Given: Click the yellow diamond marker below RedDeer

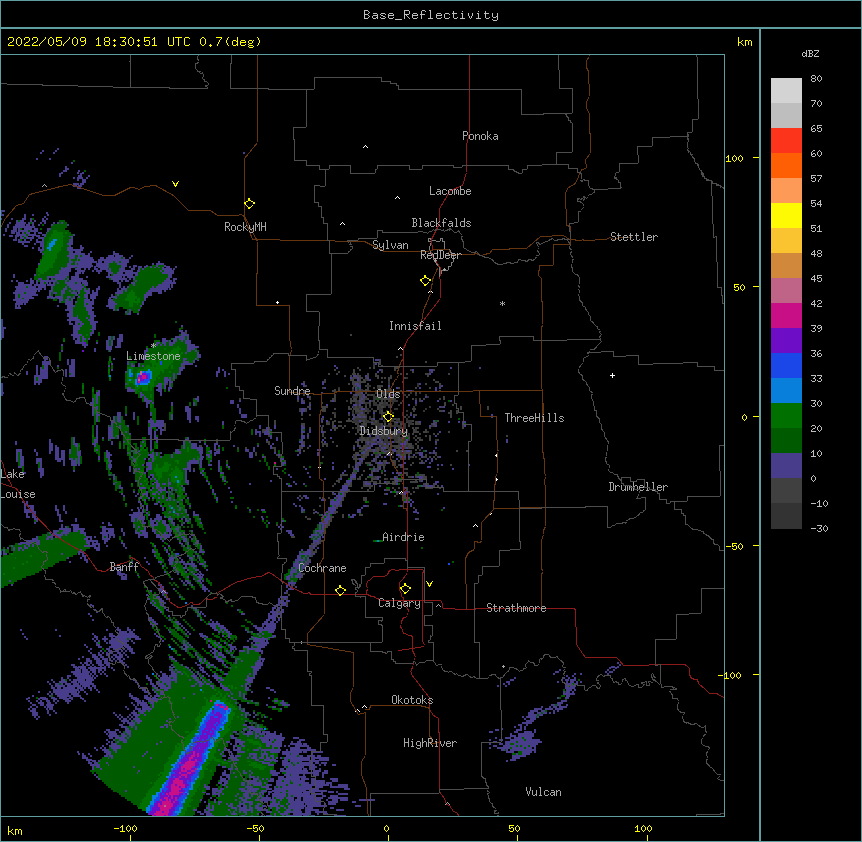Looking at the screenshot, I should 425,280.
